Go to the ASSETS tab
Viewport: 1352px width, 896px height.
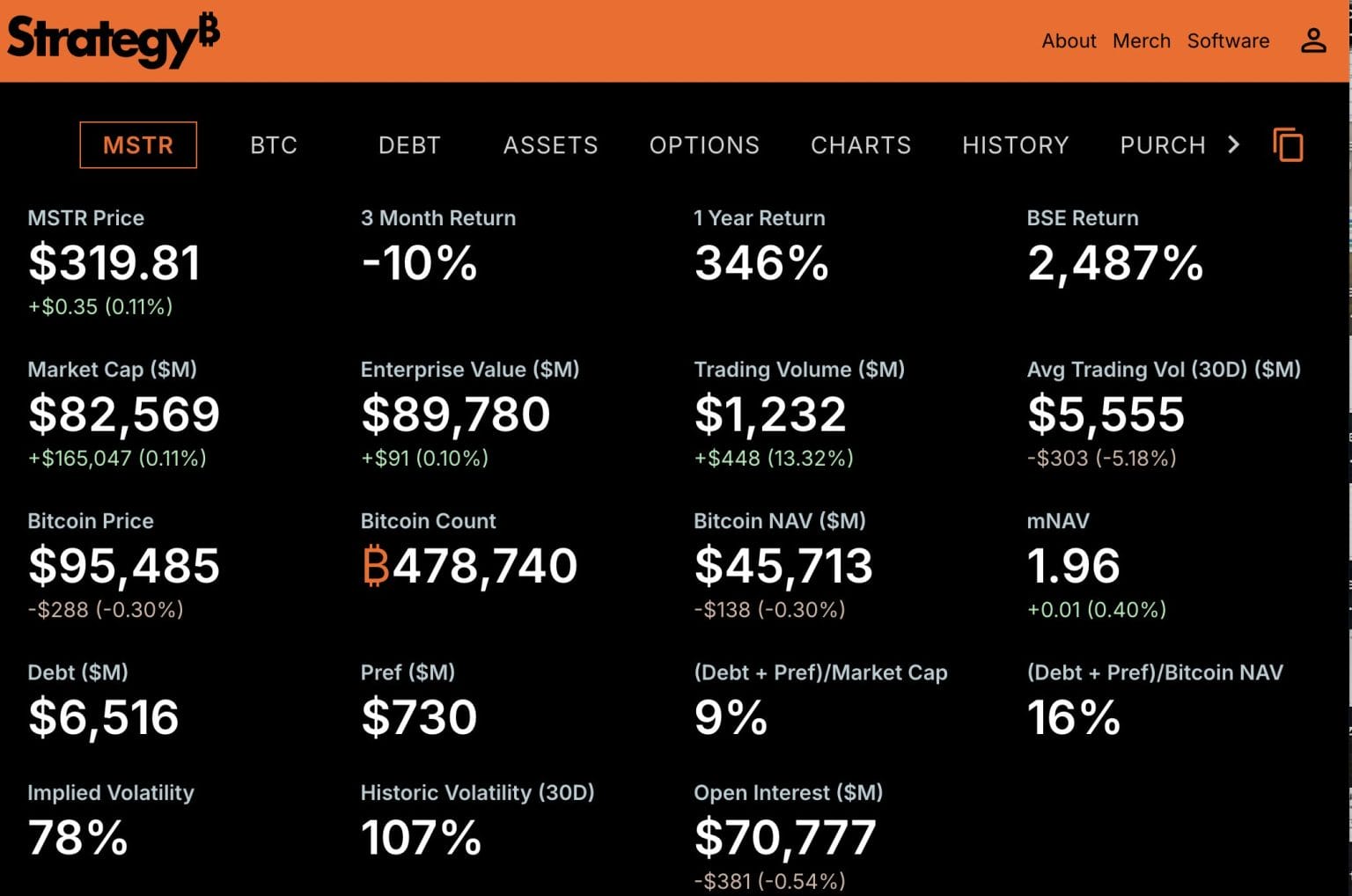tap(550, 145)
